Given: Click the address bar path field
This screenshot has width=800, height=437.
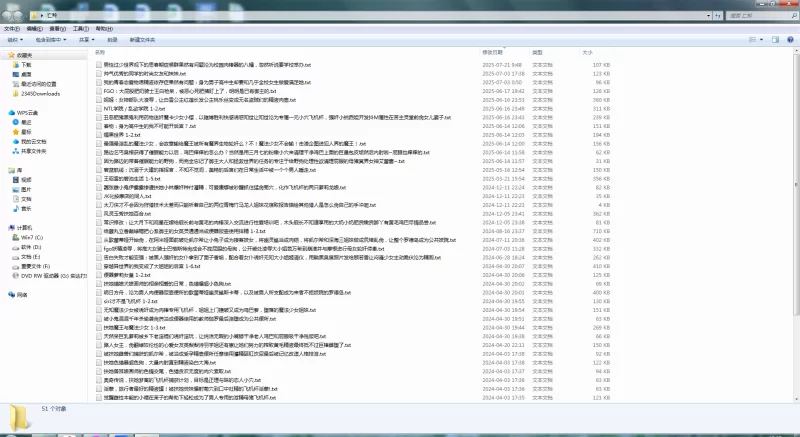Looking at the screenshot, I should 371,16.
